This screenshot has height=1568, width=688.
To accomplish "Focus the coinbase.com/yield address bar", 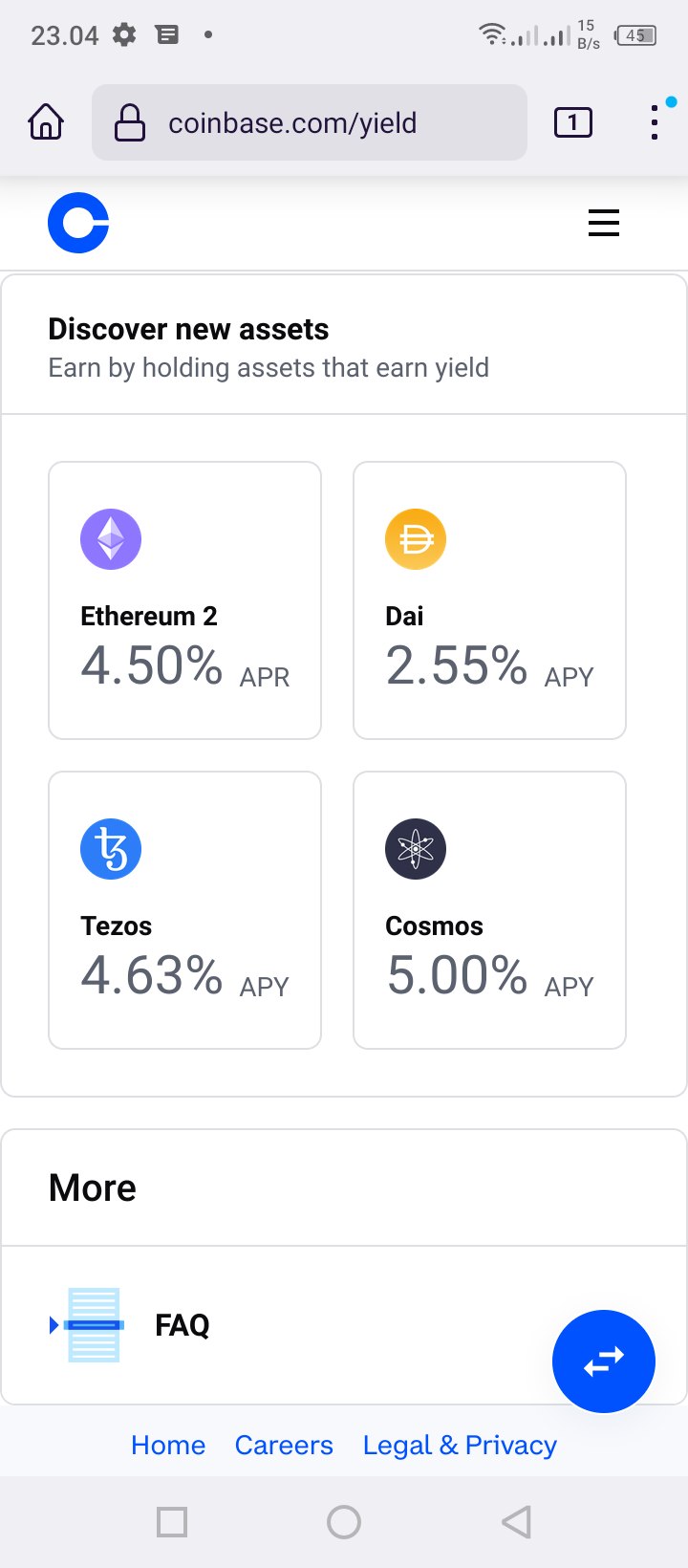I will (310, 122).
